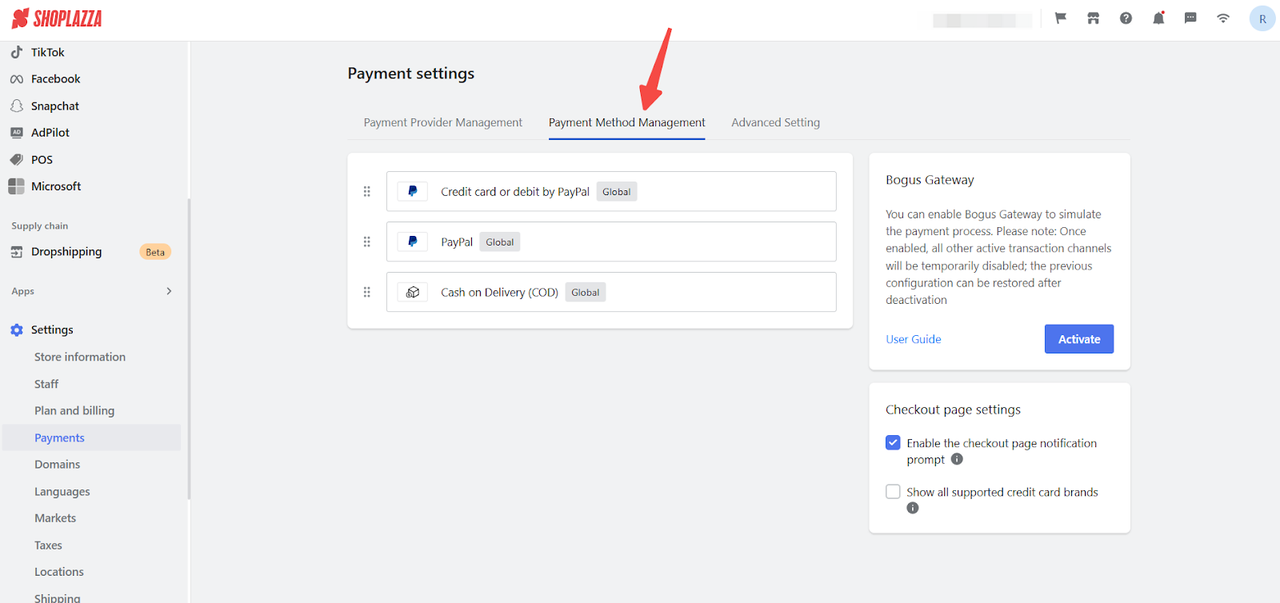Expand the Apps section chevron
Screen dimensions: 1280x603
click(168, 291)
